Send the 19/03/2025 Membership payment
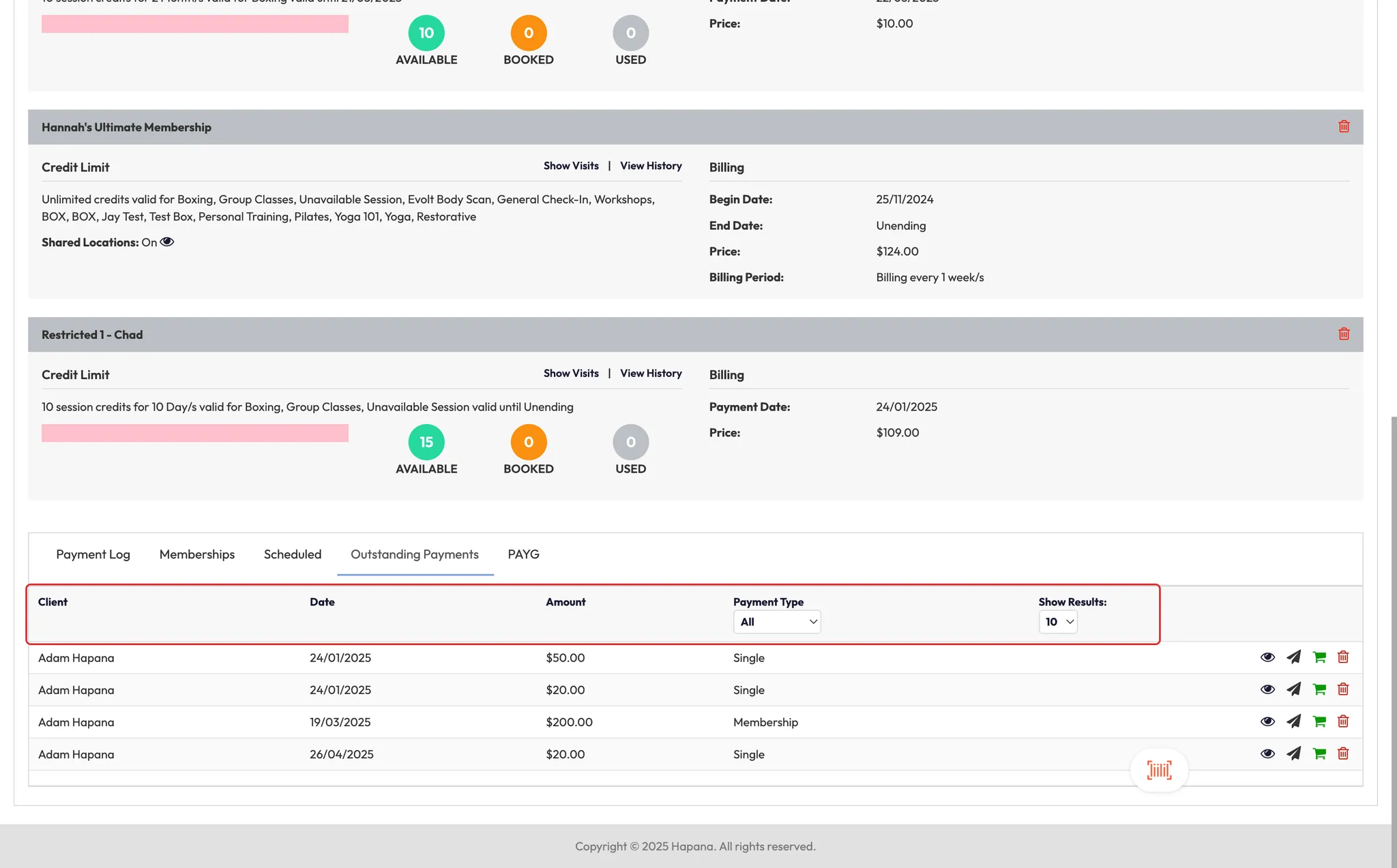This screenshot has height=868, width=1397. pos(1293,721)
